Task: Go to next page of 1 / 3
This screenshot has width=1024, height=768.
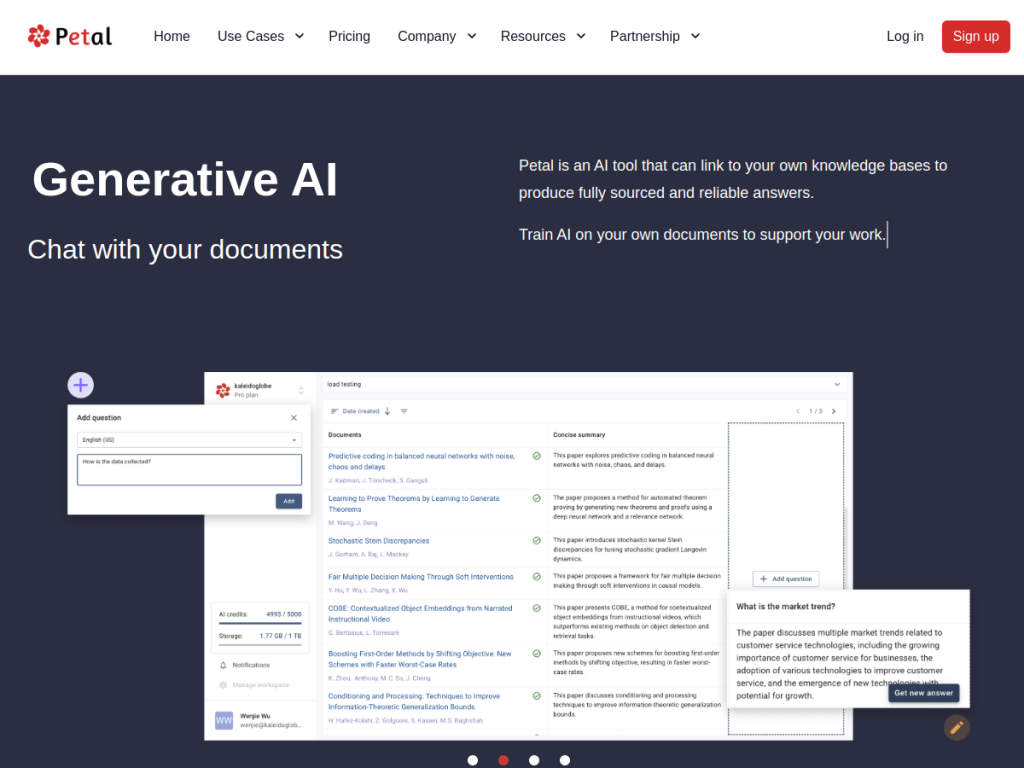Action: pos(833,411)
